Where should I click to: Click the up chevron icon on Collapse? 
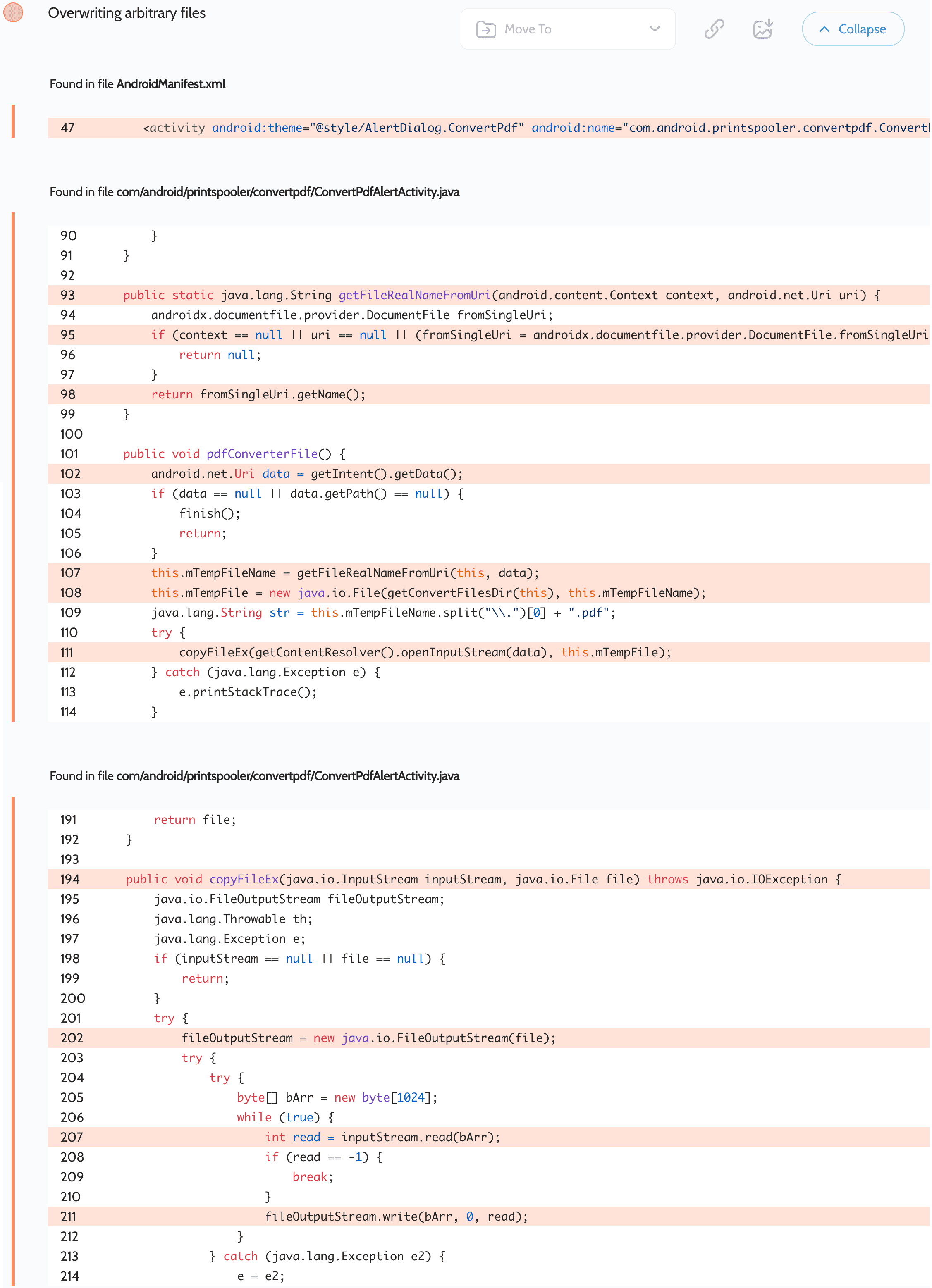point(824,29)
